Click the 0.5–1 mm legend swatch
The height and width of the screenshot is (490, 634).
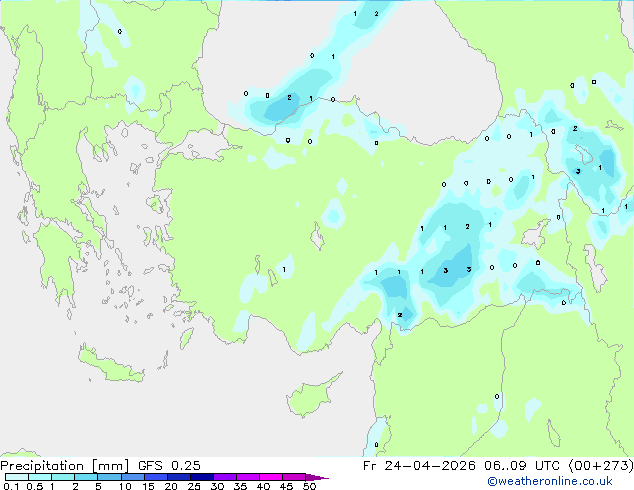[40, 477]
